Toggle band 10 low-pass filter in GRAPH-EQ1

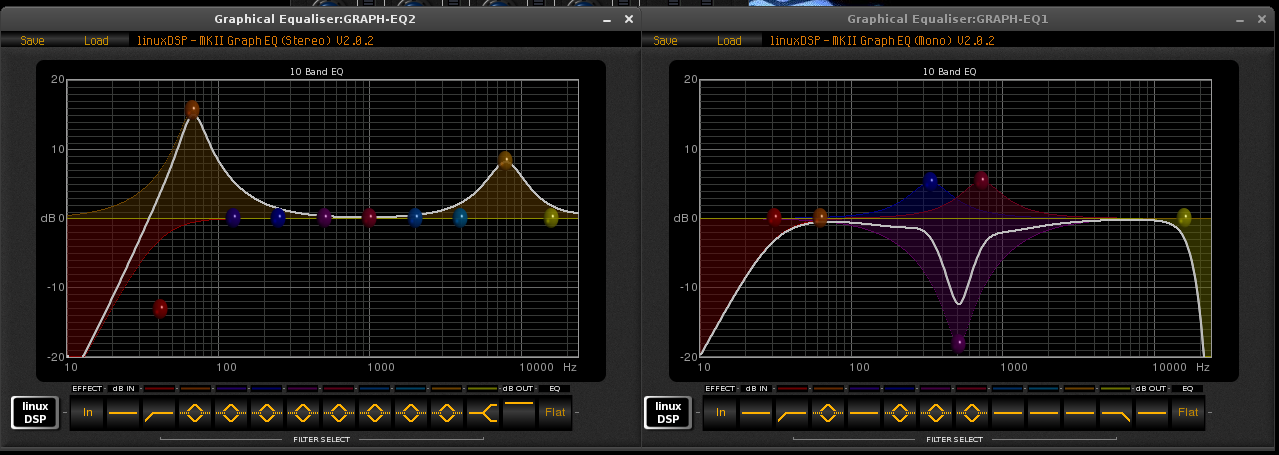click(x=1117, y=412)
